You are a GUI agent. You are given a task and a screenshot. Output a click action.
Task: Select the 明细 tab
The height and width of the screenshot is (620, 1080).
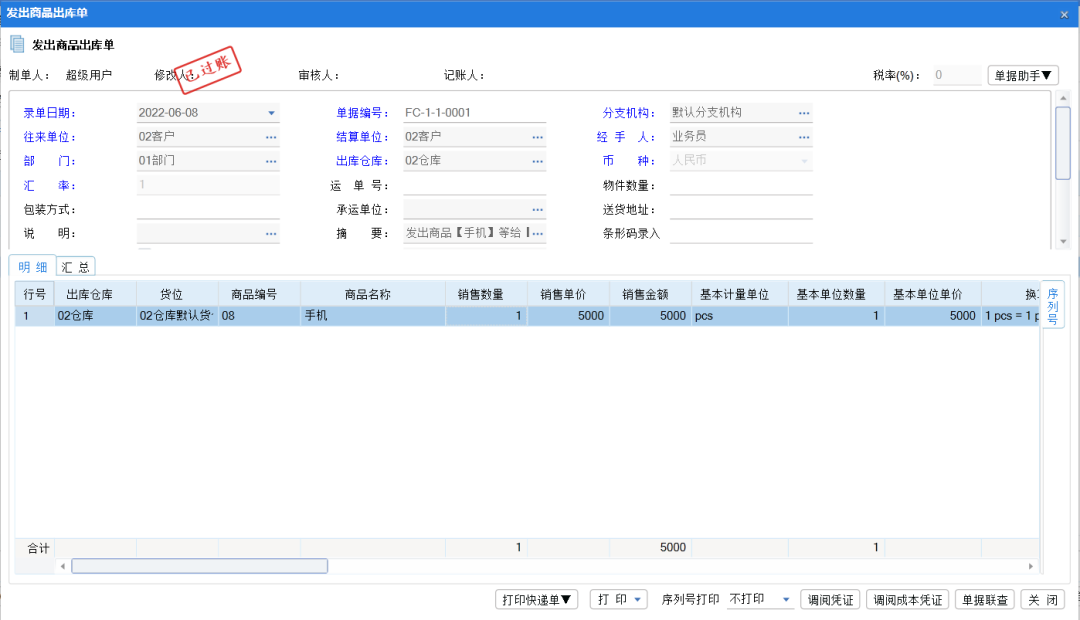point(31,266)
